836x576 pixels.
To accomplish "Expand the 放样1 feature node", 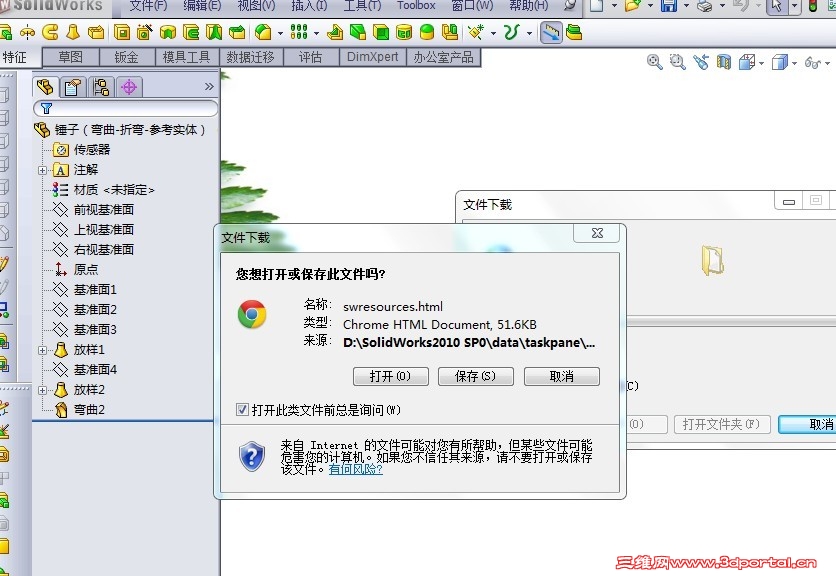I will pyautogui.click(x=43, y=350).
